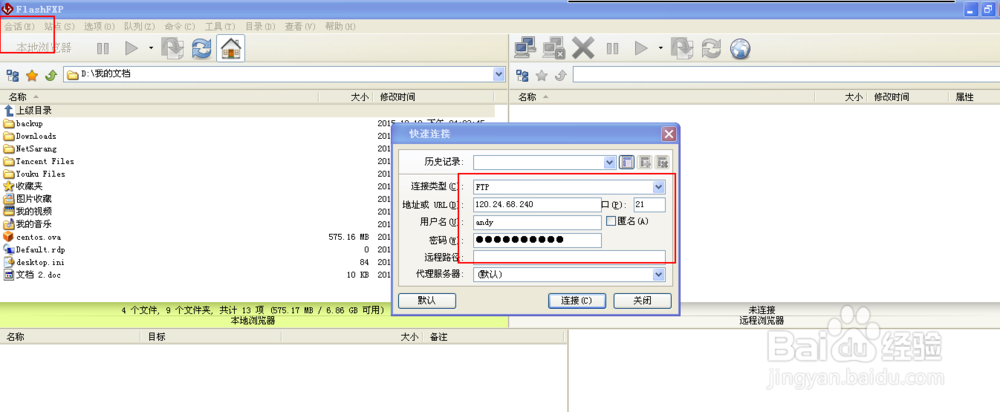Click the remote pane pause icon
The image size is (1000, 412).
click(x=612, y=48)
